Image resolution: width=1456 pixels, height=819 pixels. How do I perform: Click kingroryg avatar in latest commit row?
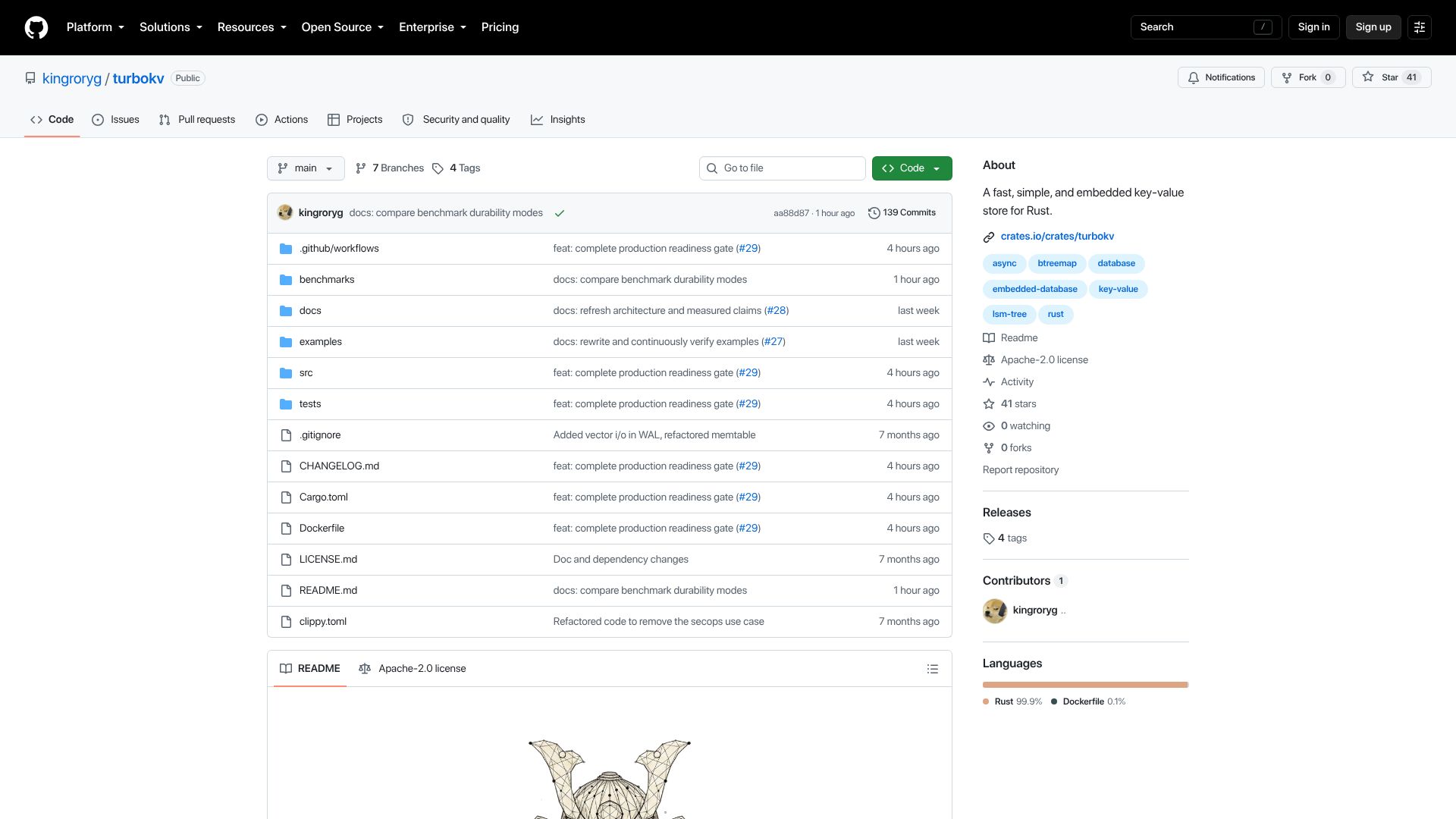click(x=285, y=212)
